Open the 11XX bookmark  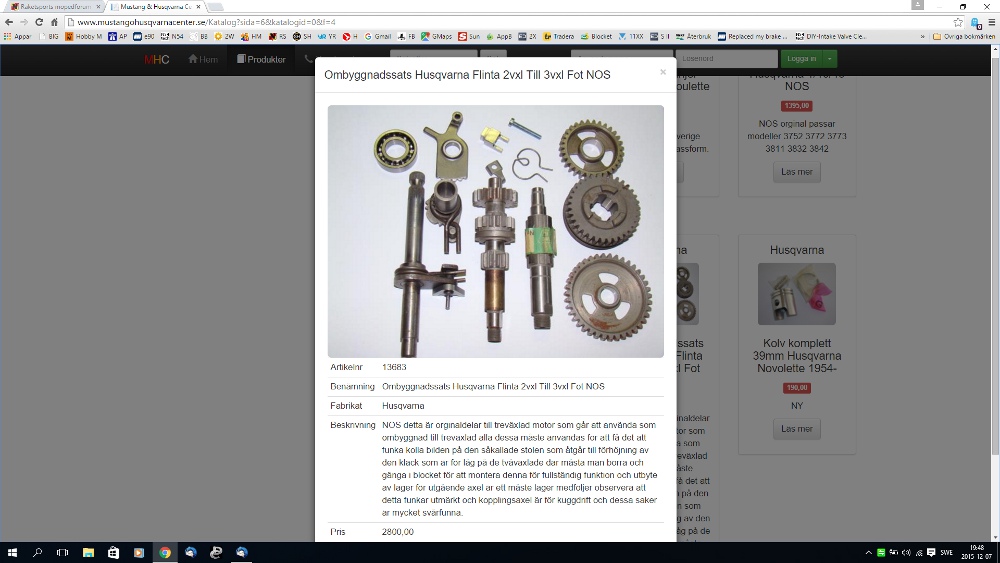[631, 36]
